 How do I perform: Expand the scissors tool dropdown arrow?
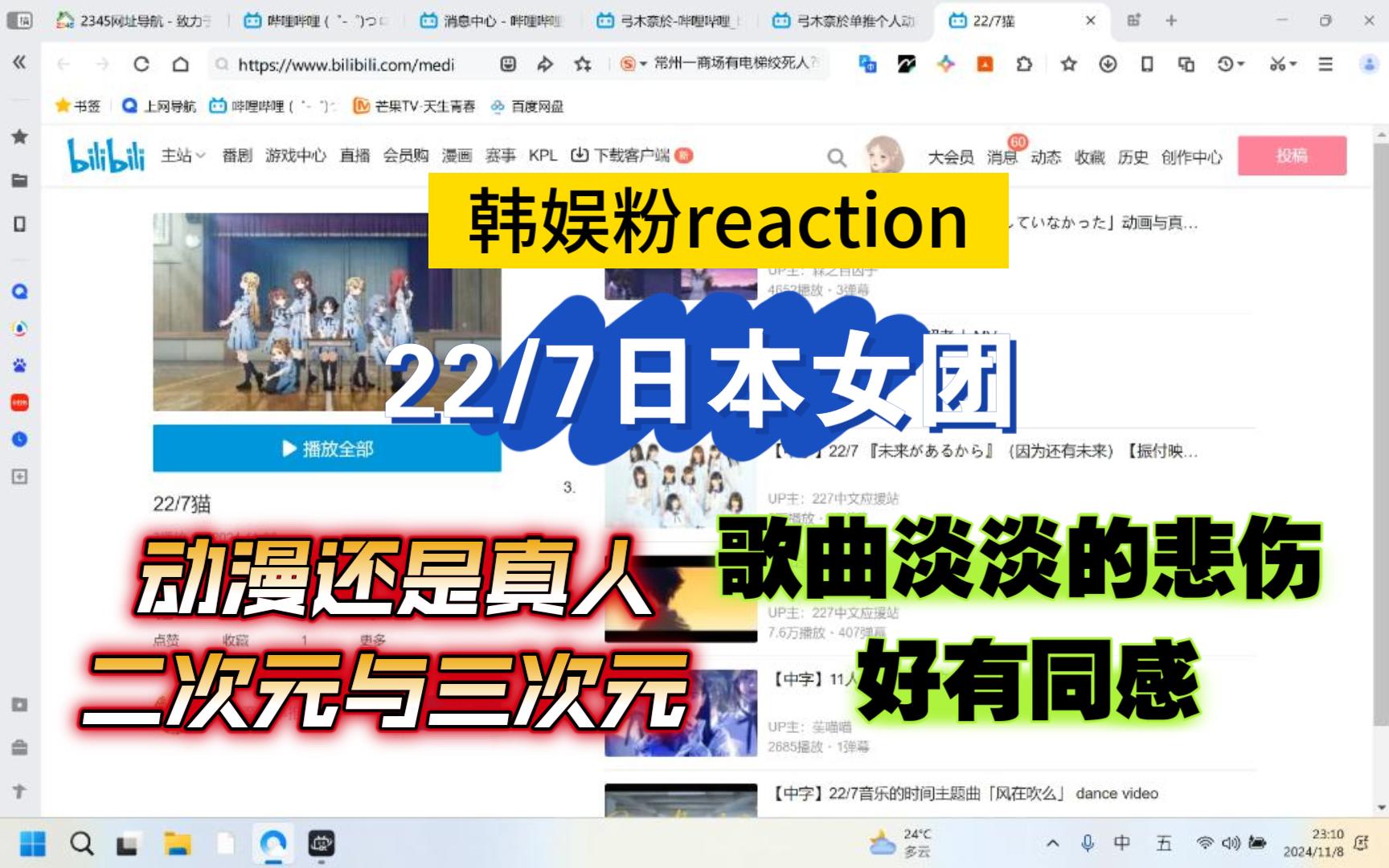coord(1293,64)
